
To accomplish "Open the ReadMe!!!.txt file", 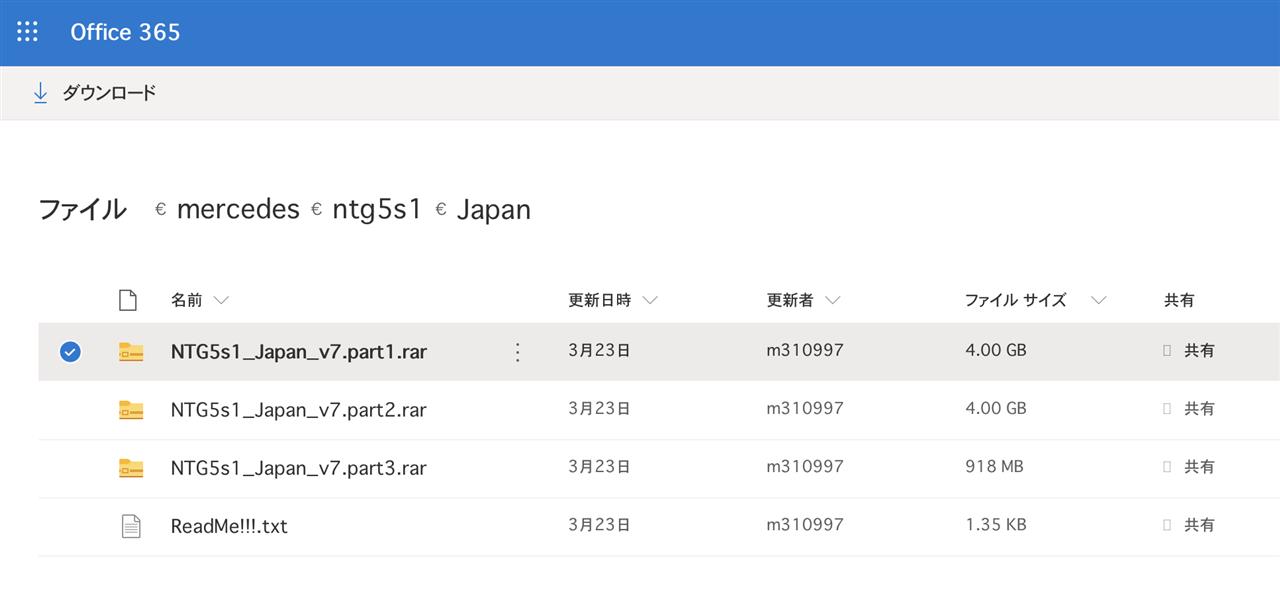I will [229, 526].
